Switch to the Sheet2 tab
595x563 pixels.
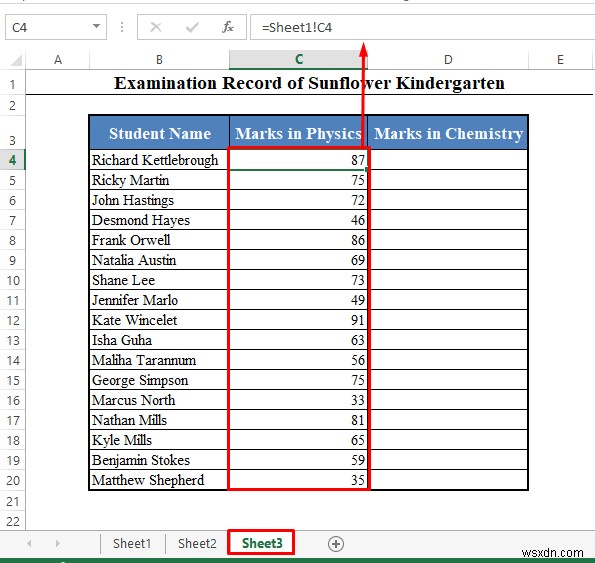point(197,544)
